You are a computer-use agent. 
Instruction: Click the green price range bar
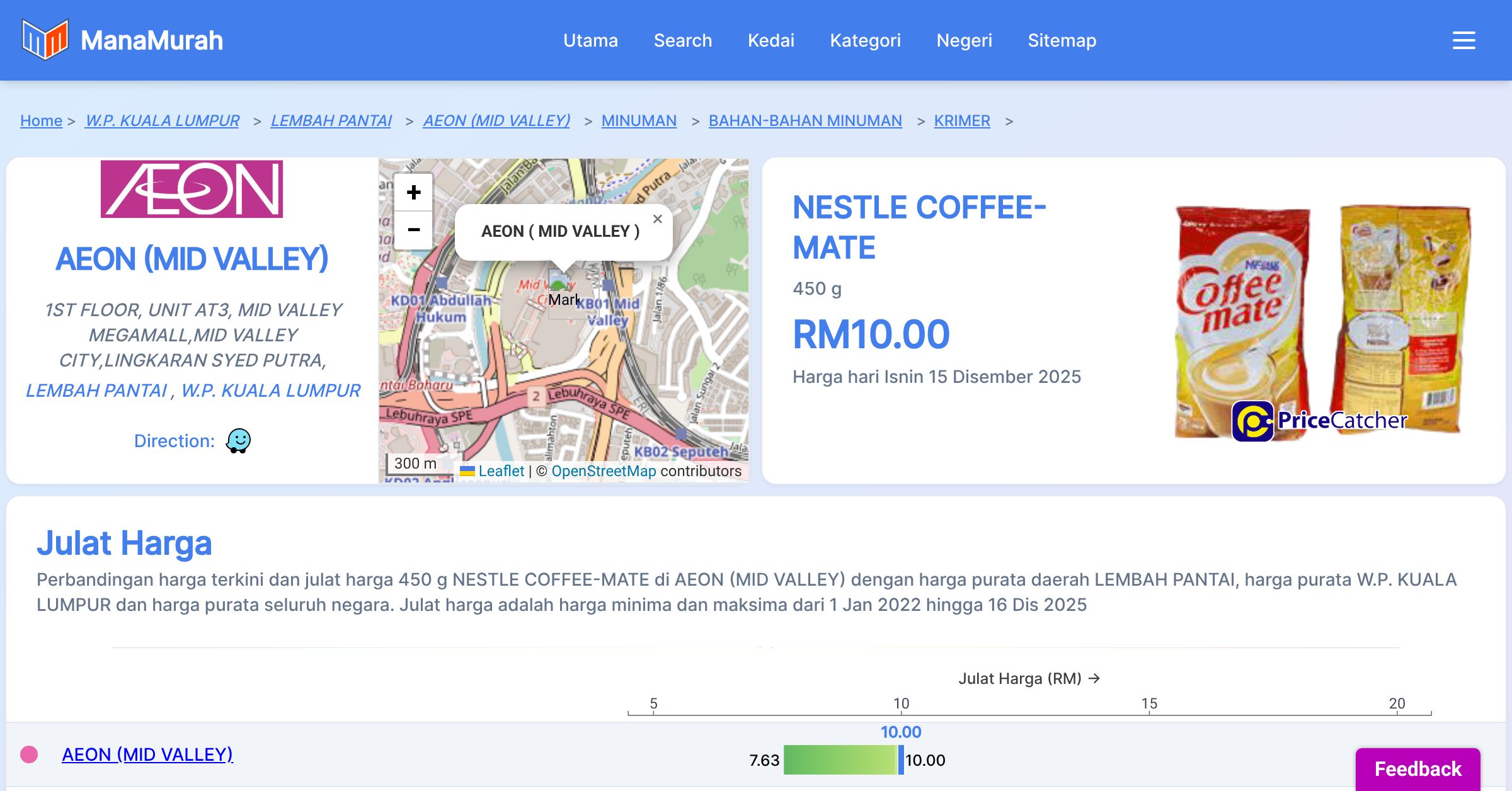pyautogui.click(x=839, y=760)
